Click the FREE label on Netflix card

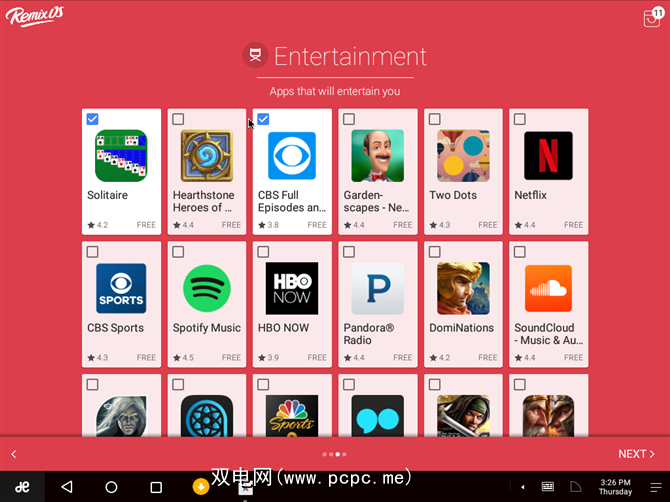click(573, 225)
